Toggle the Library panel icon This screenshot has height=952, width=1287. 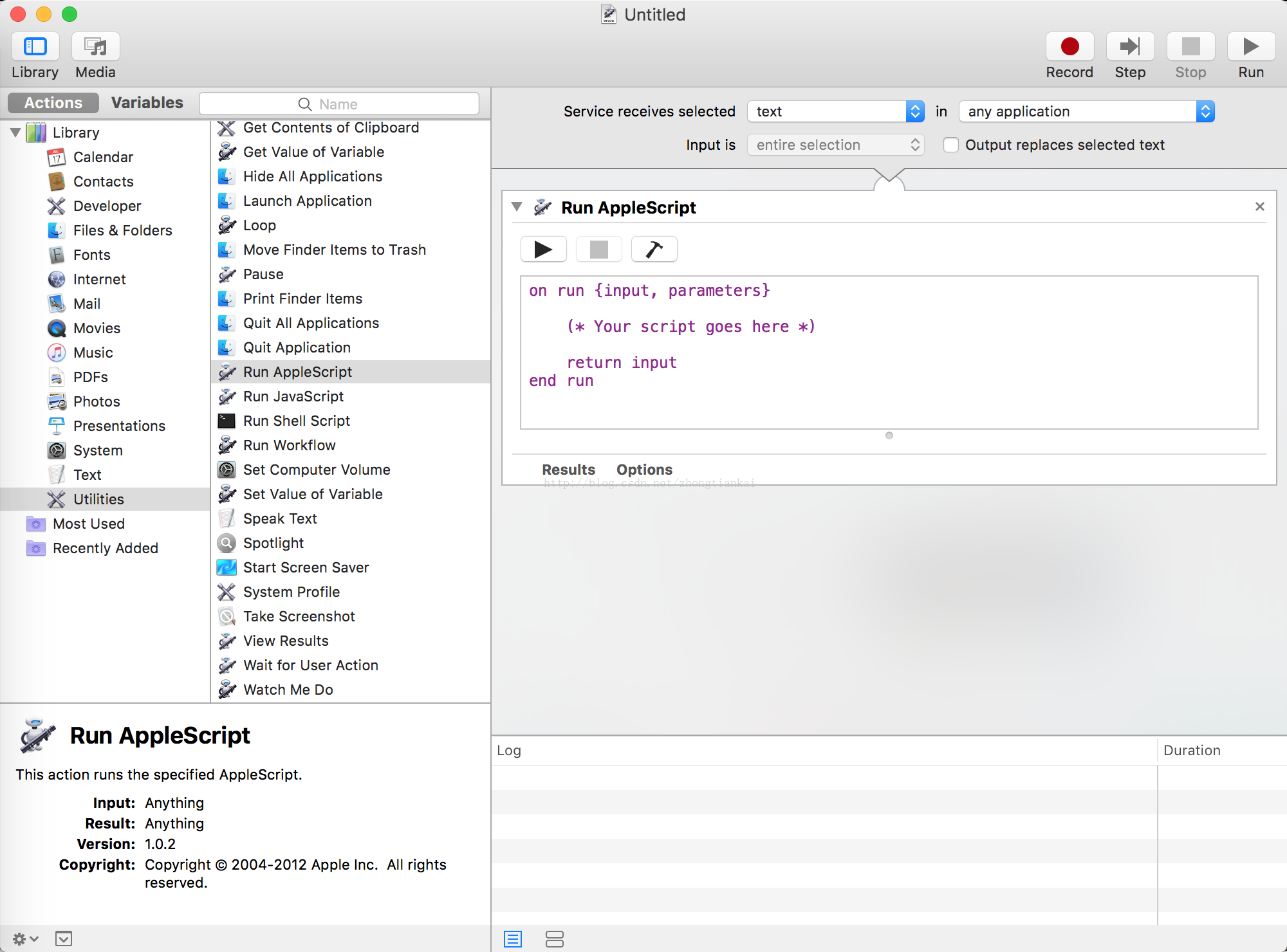point(35,47)
